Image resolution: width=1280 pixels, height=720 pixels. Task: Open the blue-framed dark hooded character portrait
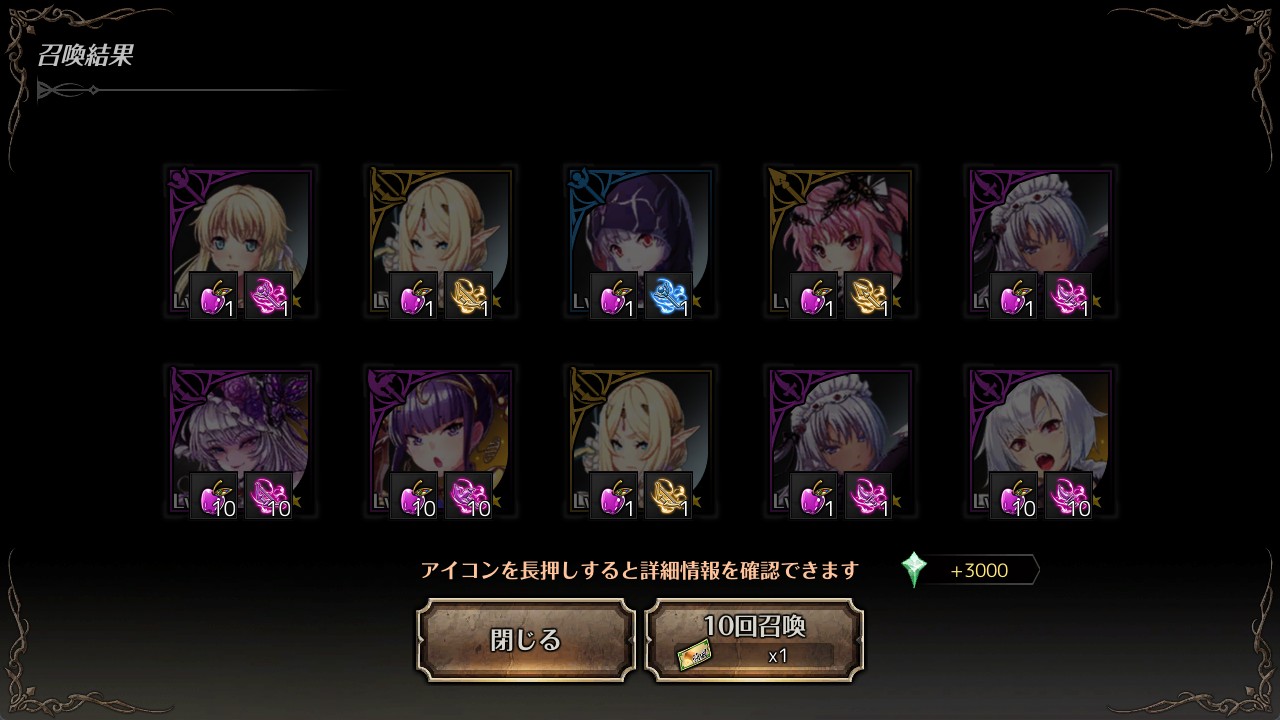pos(640,242)
